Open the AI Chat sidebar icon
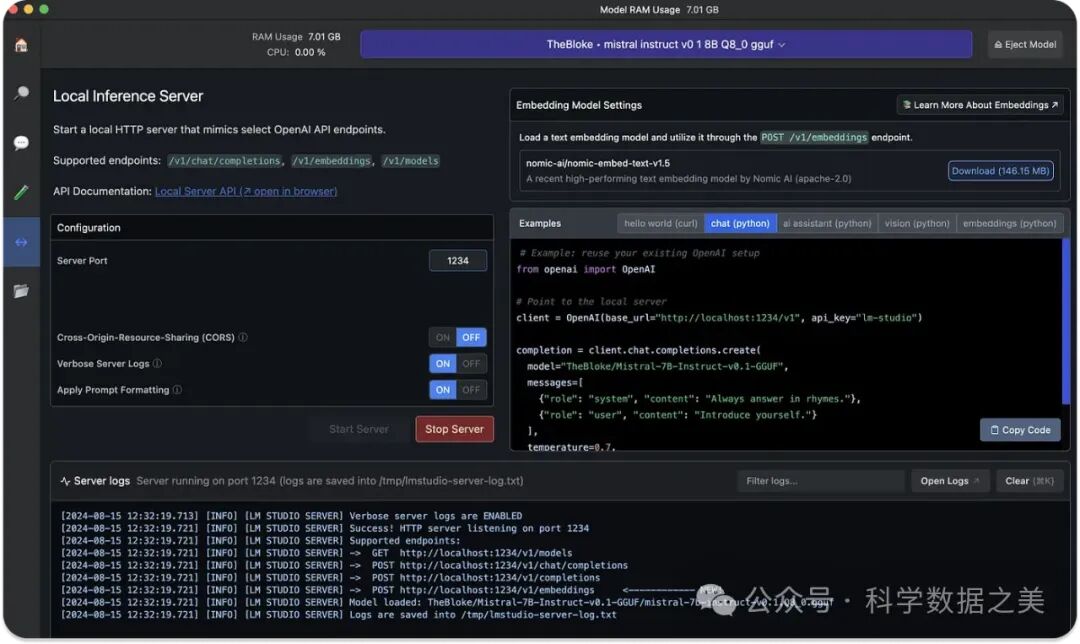1080x644 pixels. pos(21,143)
